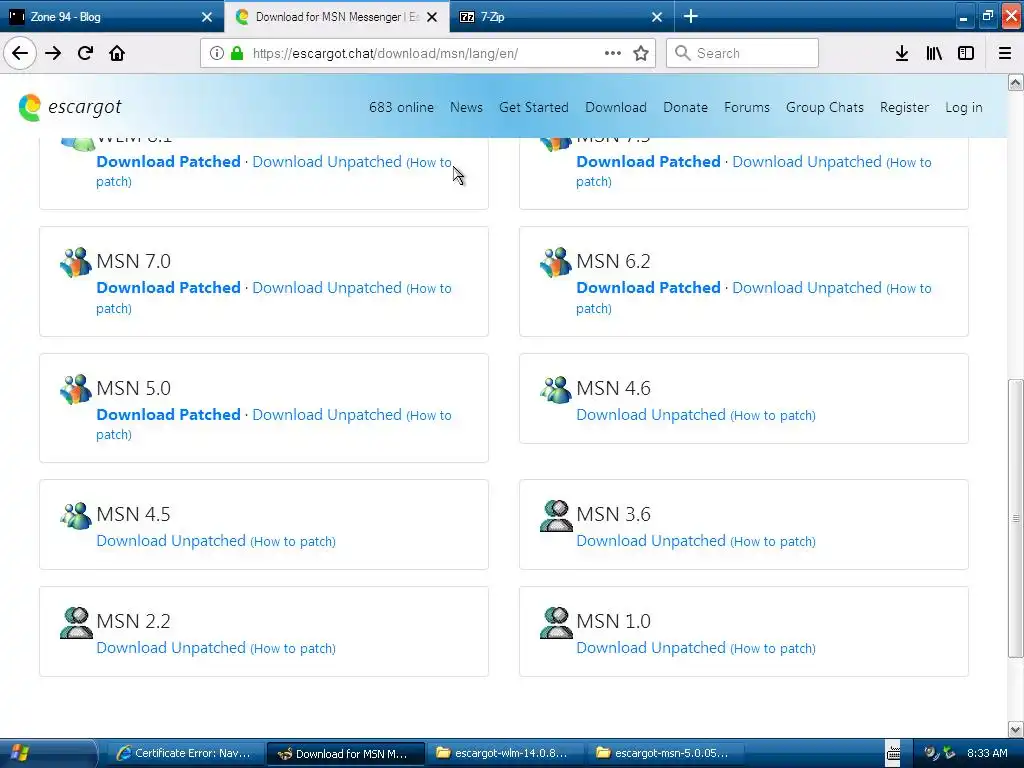1024x768 pixels.
Task: Download Patched MSN 6.2
Action: point(648,287)
